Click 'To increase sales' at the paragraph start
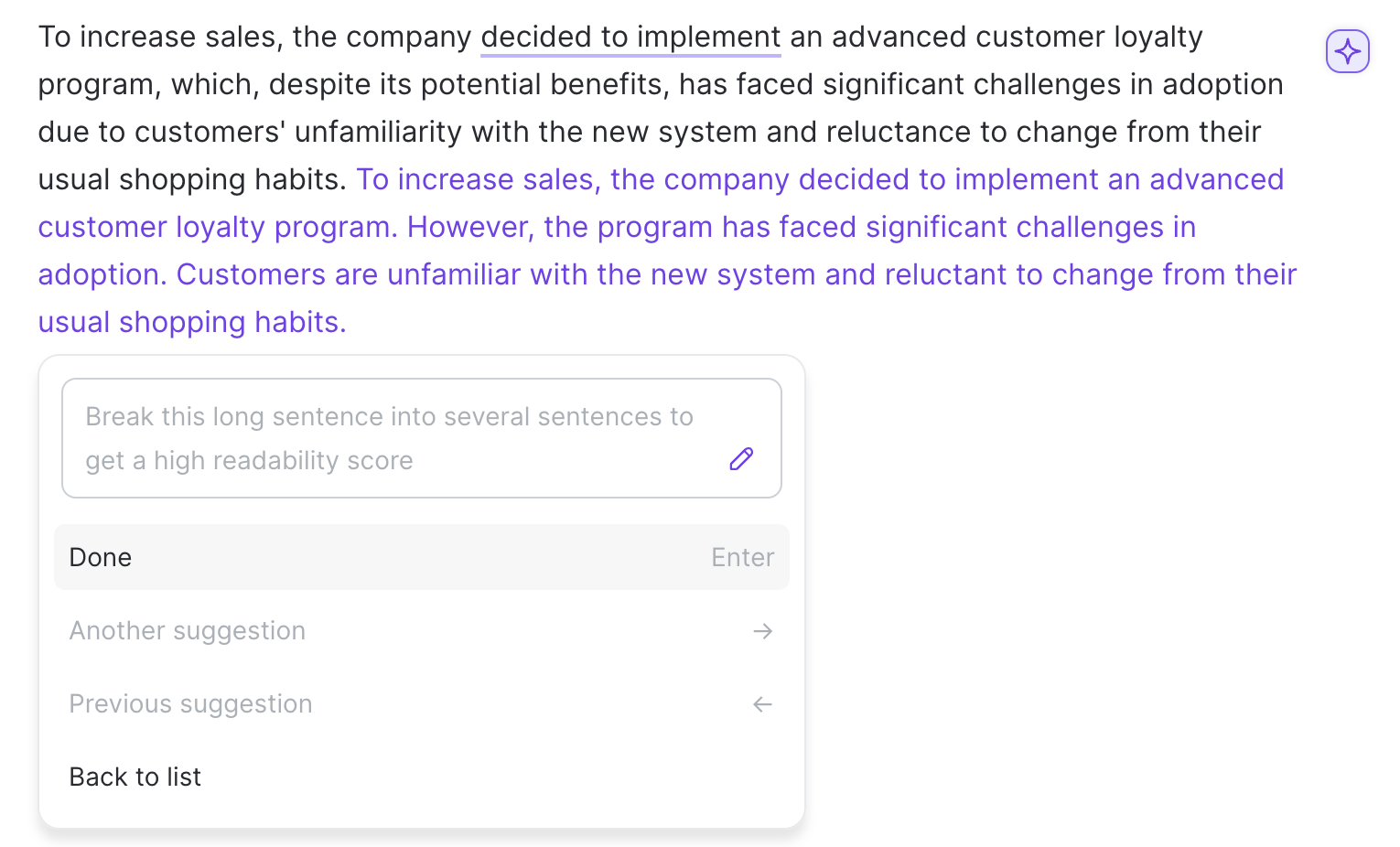The image size is (1400, 847). (x=160, y=38)
